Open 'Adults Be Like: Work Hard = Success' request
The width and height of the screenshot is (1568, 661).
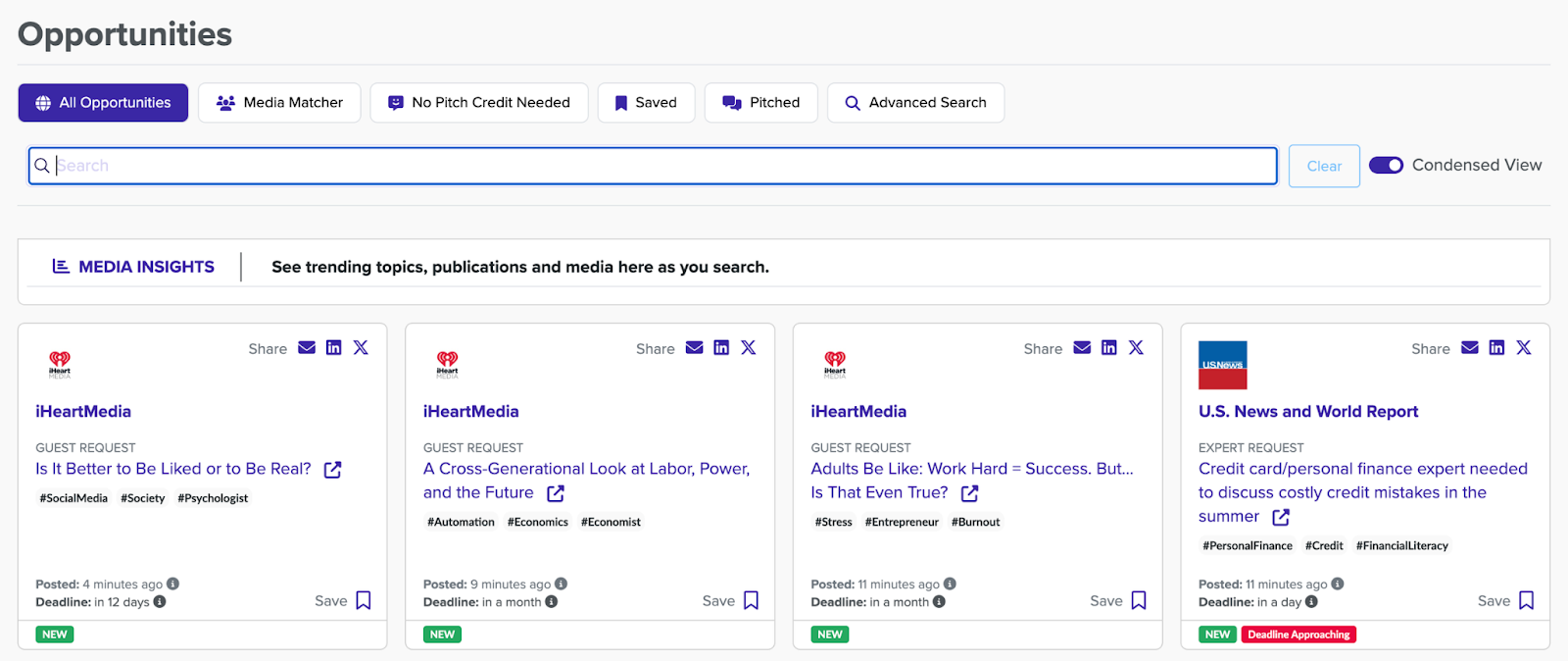point(972,481)
